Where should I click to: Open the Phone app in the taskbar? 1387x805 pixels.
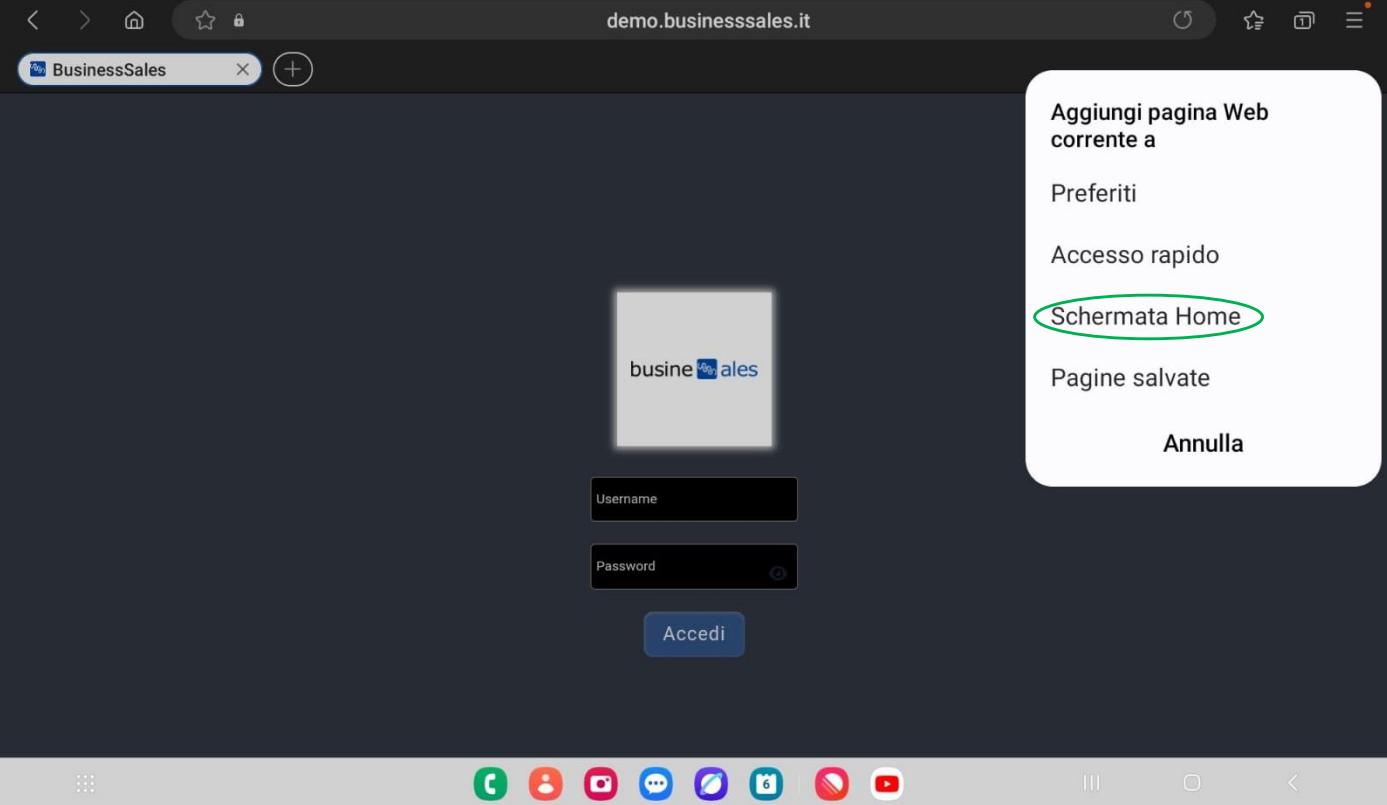coord(491,783)
